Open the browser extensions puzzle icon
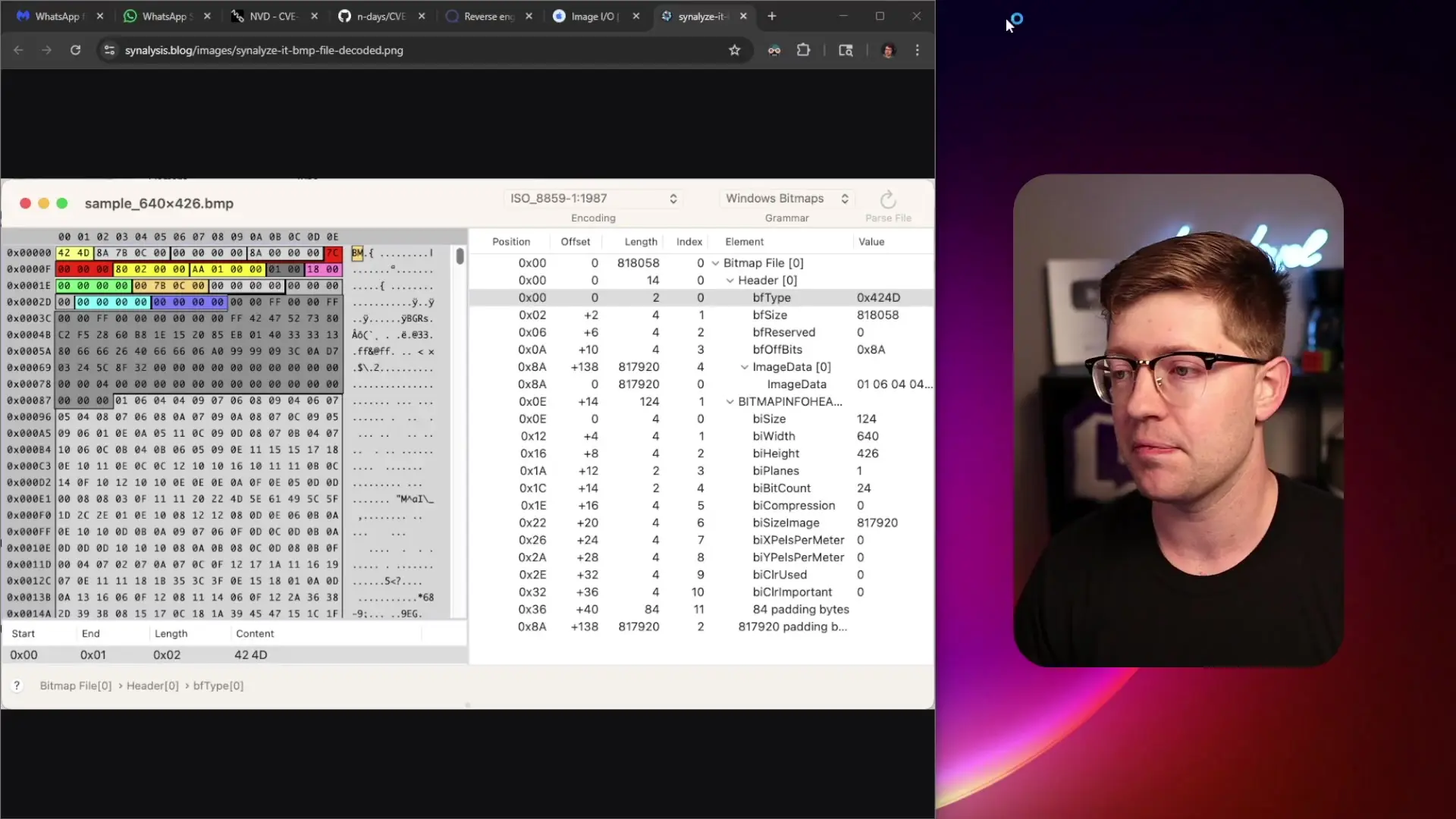Image resolution: width=1456 pixels, height=819 pixels. click(803, 50)
